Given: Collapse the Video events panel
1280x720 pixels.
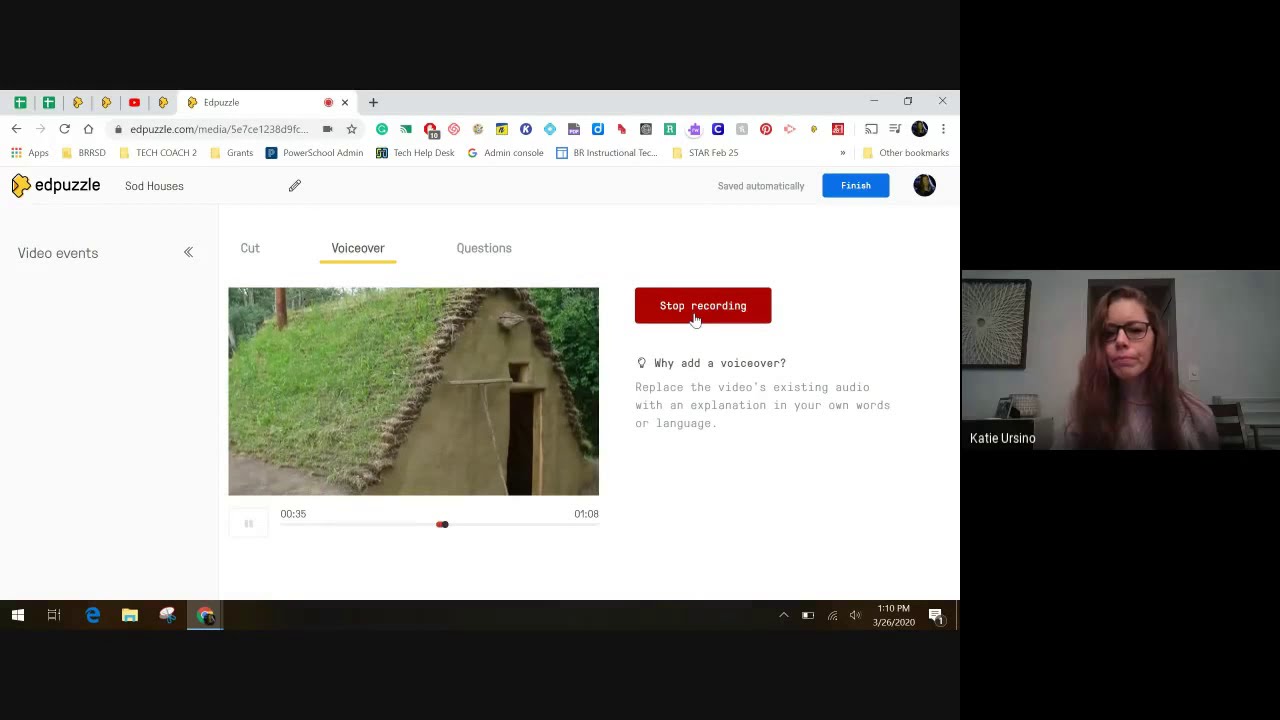Looking at the screenshot, I should [188, 252].
